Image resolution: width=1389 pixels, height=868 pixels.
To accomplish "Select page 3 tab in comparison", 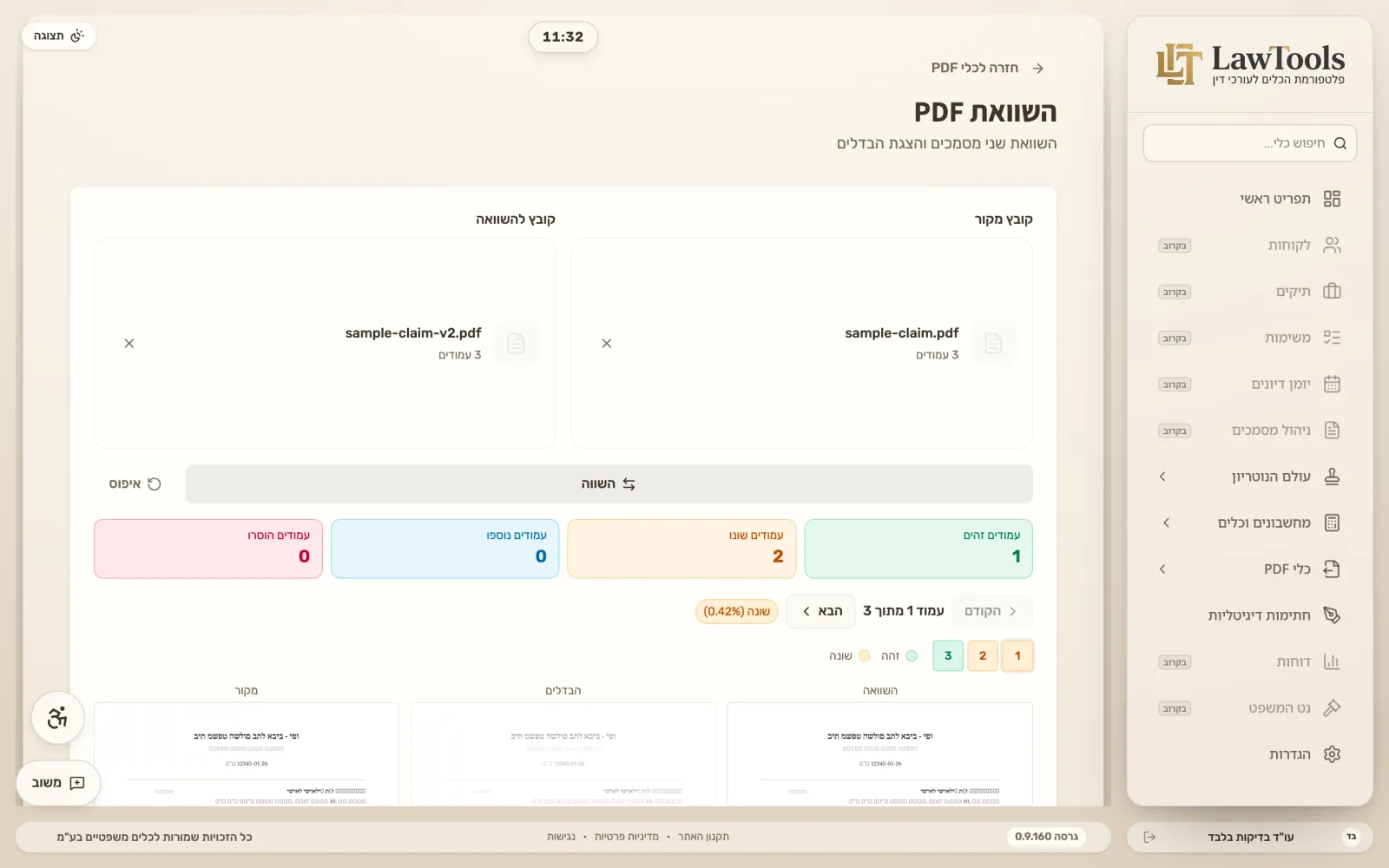I will tap(948, 655).
